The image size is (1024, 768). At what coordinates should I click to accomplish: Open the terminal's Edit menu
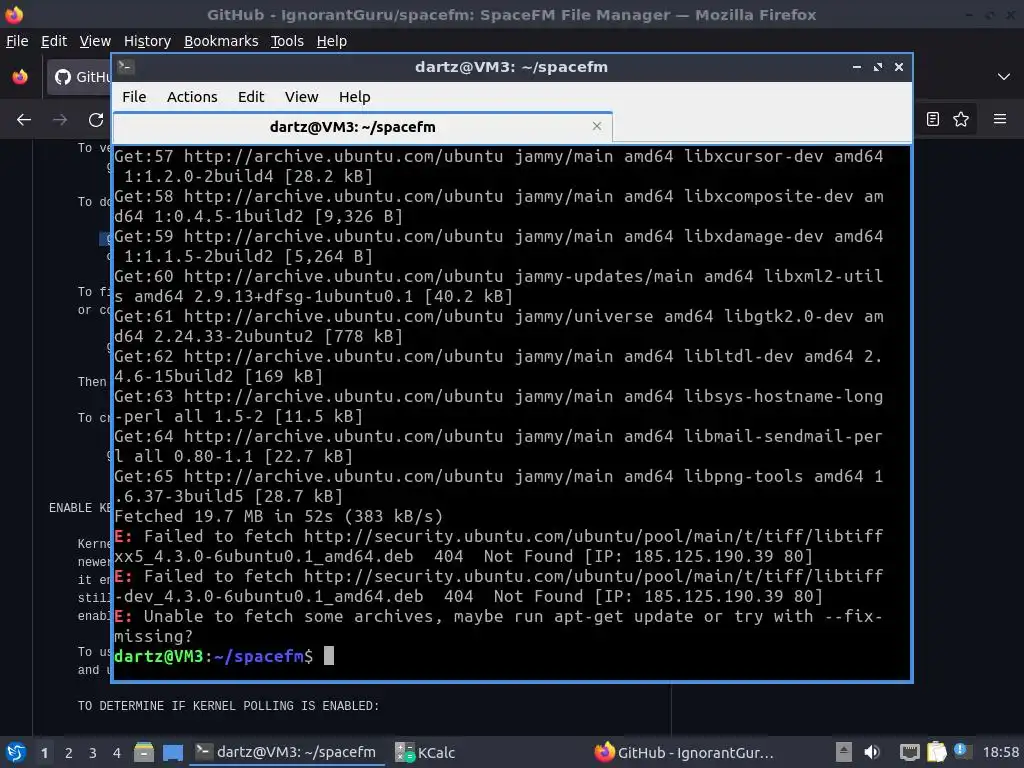click(251, 97)
